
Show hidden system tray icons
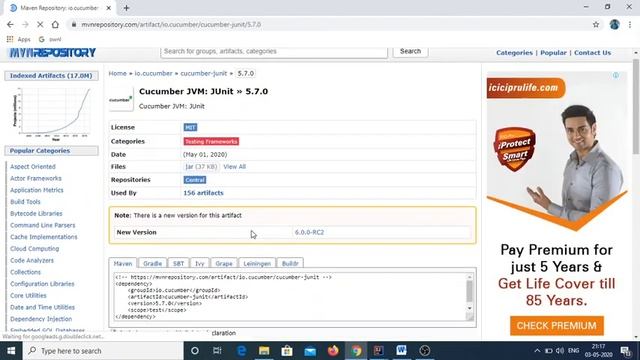coord(537,351)
